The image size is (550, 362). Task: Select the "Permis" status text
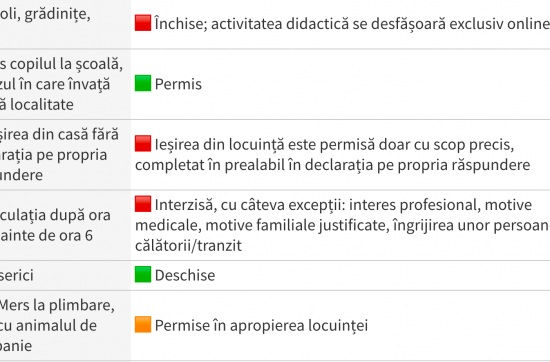pyautogui.click(x=178, y=84)
